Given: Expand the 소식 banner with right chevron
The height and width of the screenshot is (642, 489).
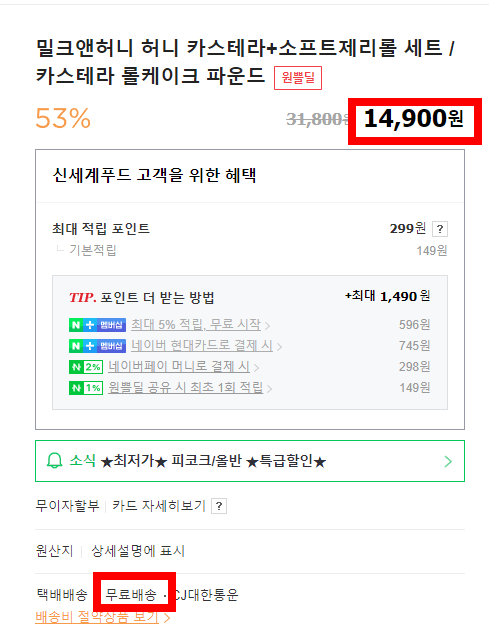Looking at the screenshot, I should tap(448, 461).
